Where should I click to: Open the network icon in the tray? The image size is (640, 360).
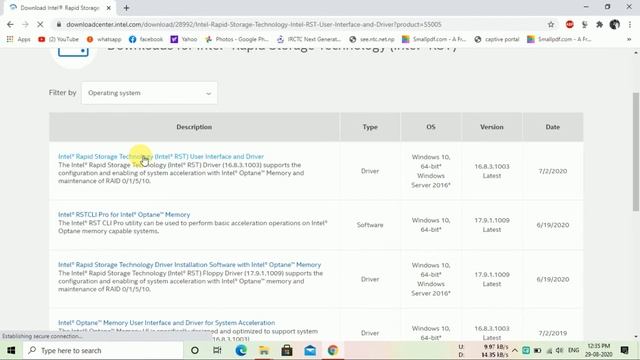tap(549, 351)
